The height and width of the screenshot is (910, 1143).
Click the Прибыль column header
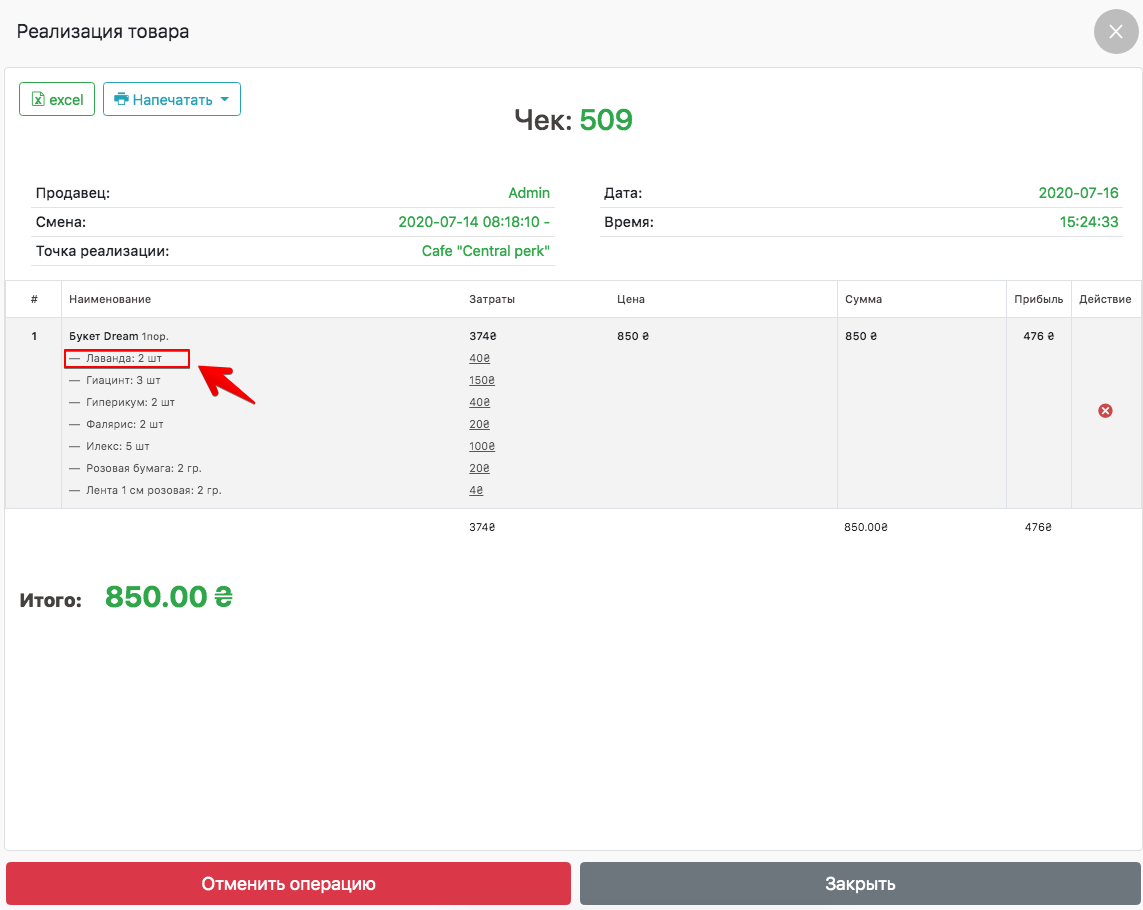click(x=1038, y=299)
